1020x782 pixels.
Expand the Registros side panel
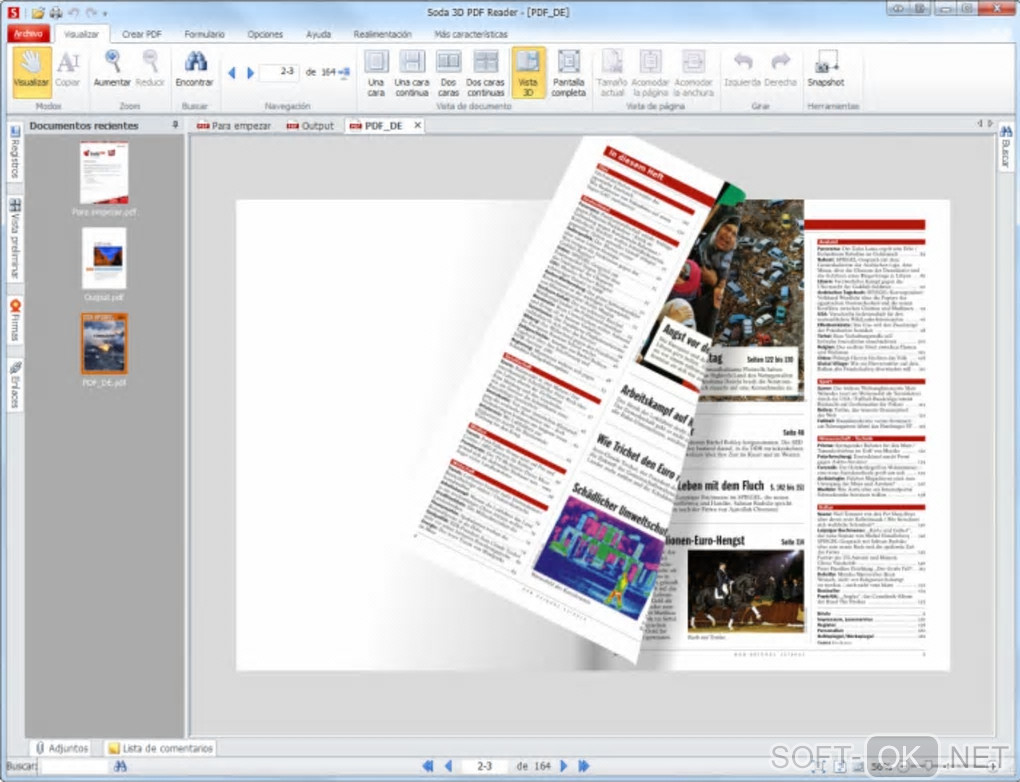click(15, 153)
